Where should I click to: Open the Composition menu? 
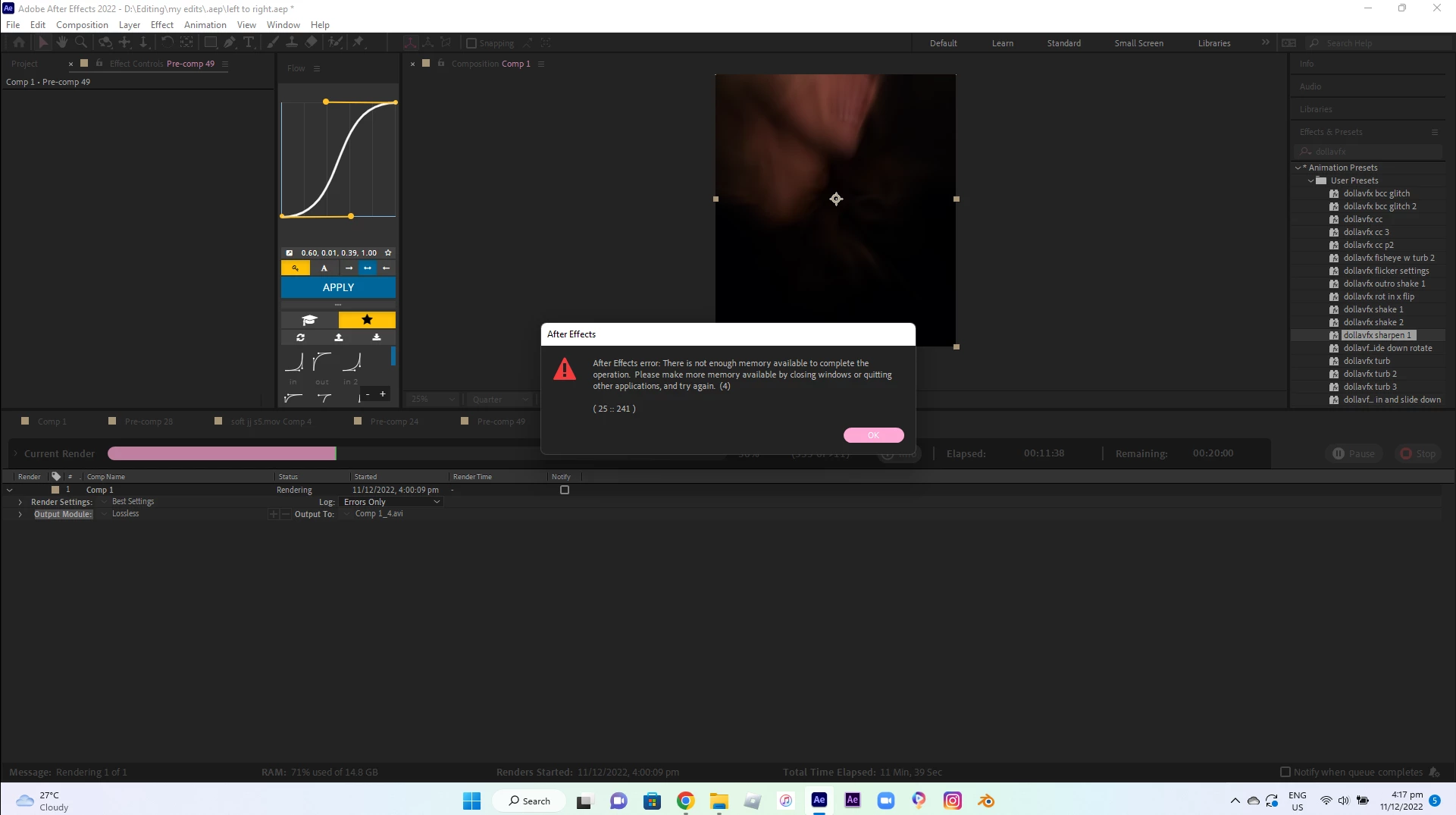coord(82,24)
